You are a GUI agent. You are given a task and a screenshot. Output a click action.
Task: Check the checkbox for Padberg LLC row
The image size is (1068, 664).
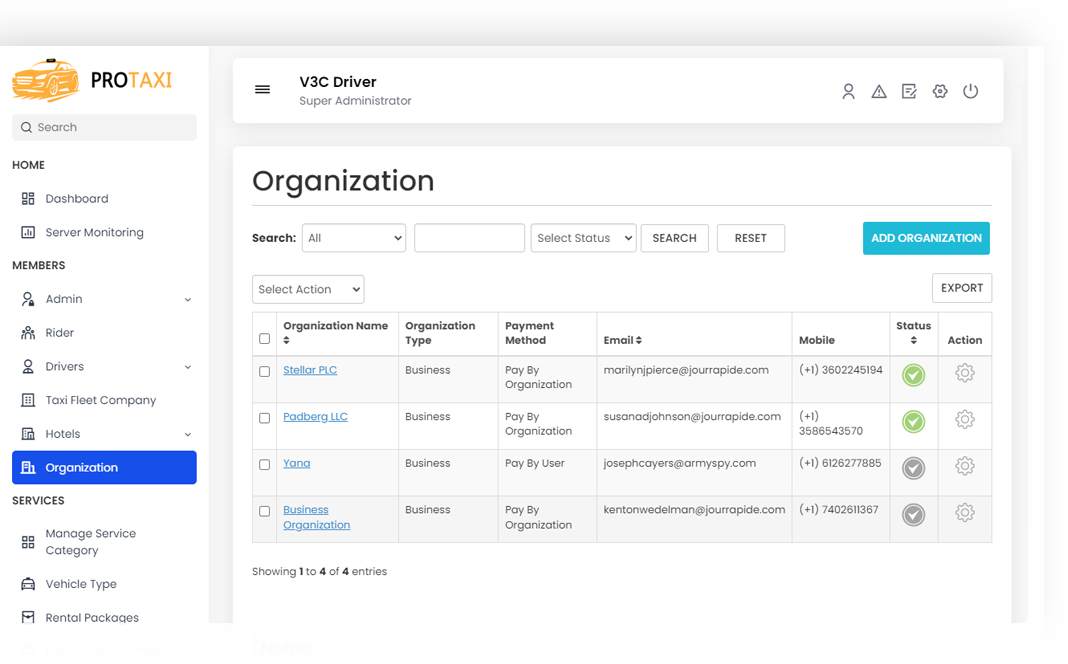pyautogui.click(x=264, y=417)
